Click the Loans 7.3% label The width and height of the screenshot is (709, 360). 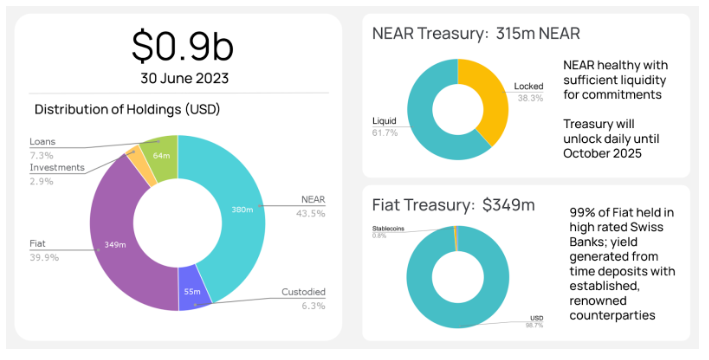pos(42,148)
